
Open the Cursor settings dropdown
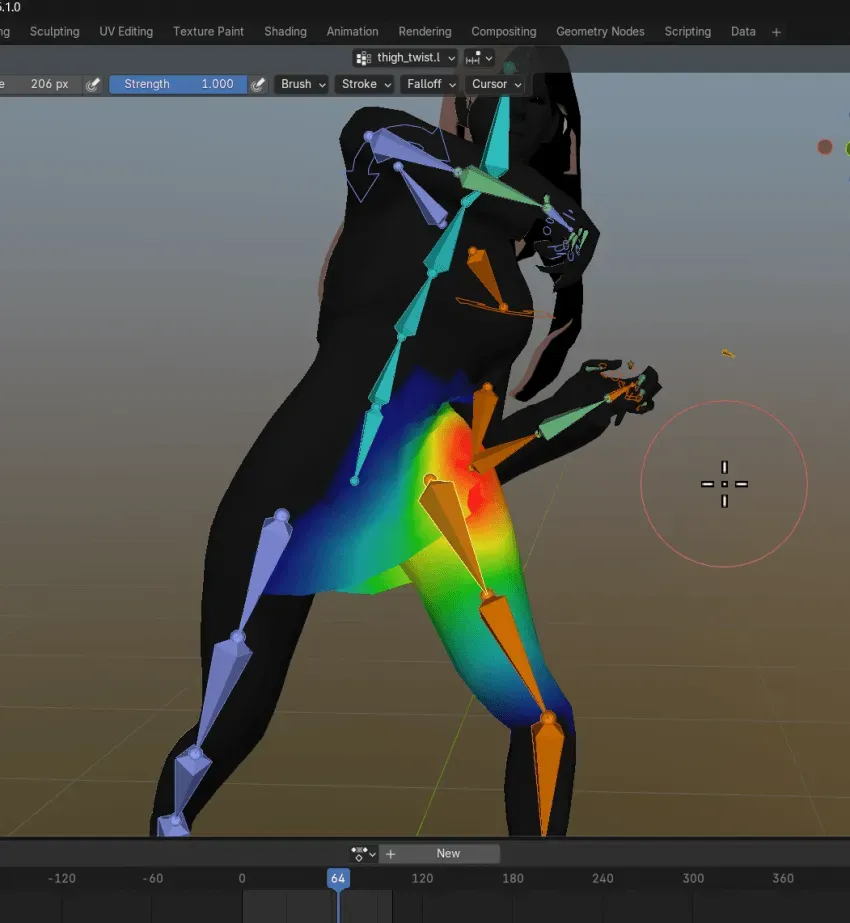tap(496, 84)
